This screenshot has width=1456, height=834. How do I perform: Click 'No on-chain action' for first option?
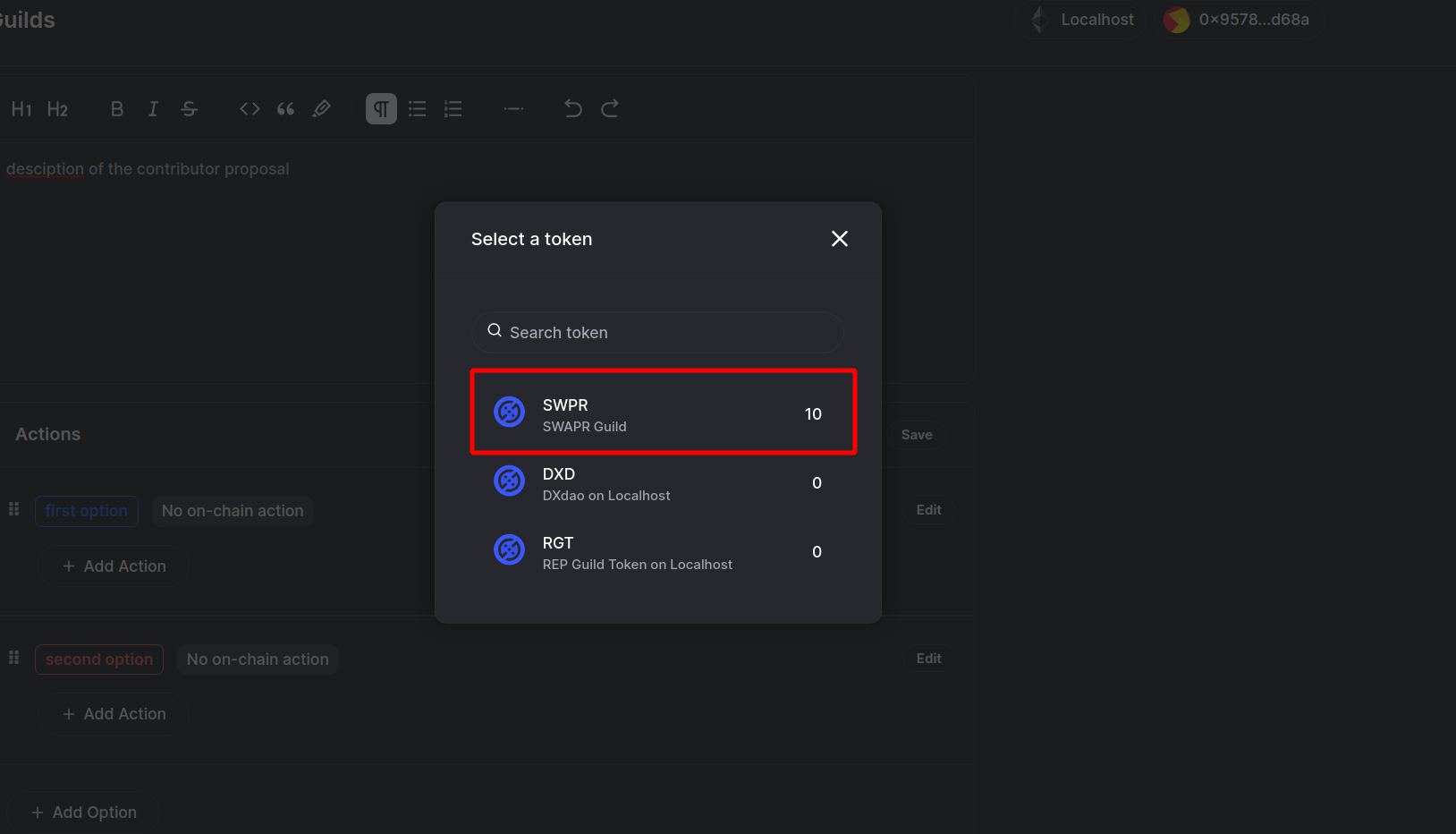(x=233, y=511)
